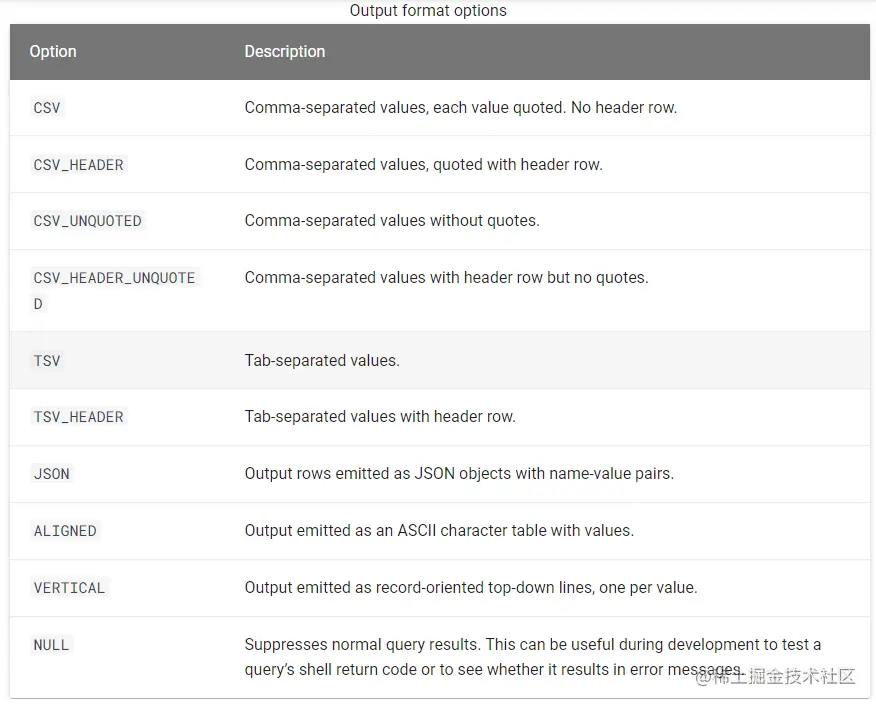Click the ALIGNED option code

click(65, 531)
